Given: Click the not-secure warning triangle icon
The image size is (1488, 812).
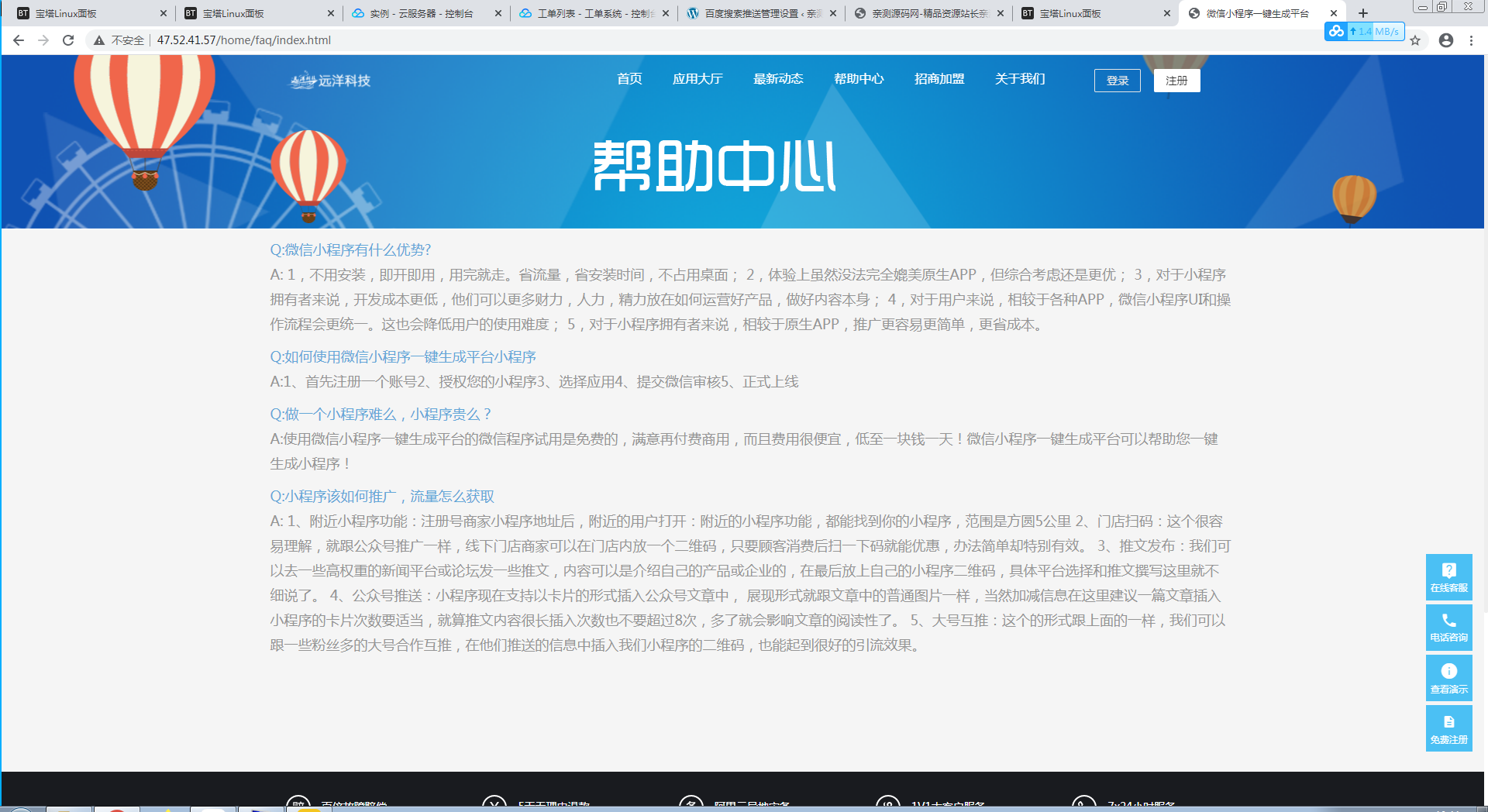Looking at the screenshot, I should pyautogui.click(x=99, y=40).
